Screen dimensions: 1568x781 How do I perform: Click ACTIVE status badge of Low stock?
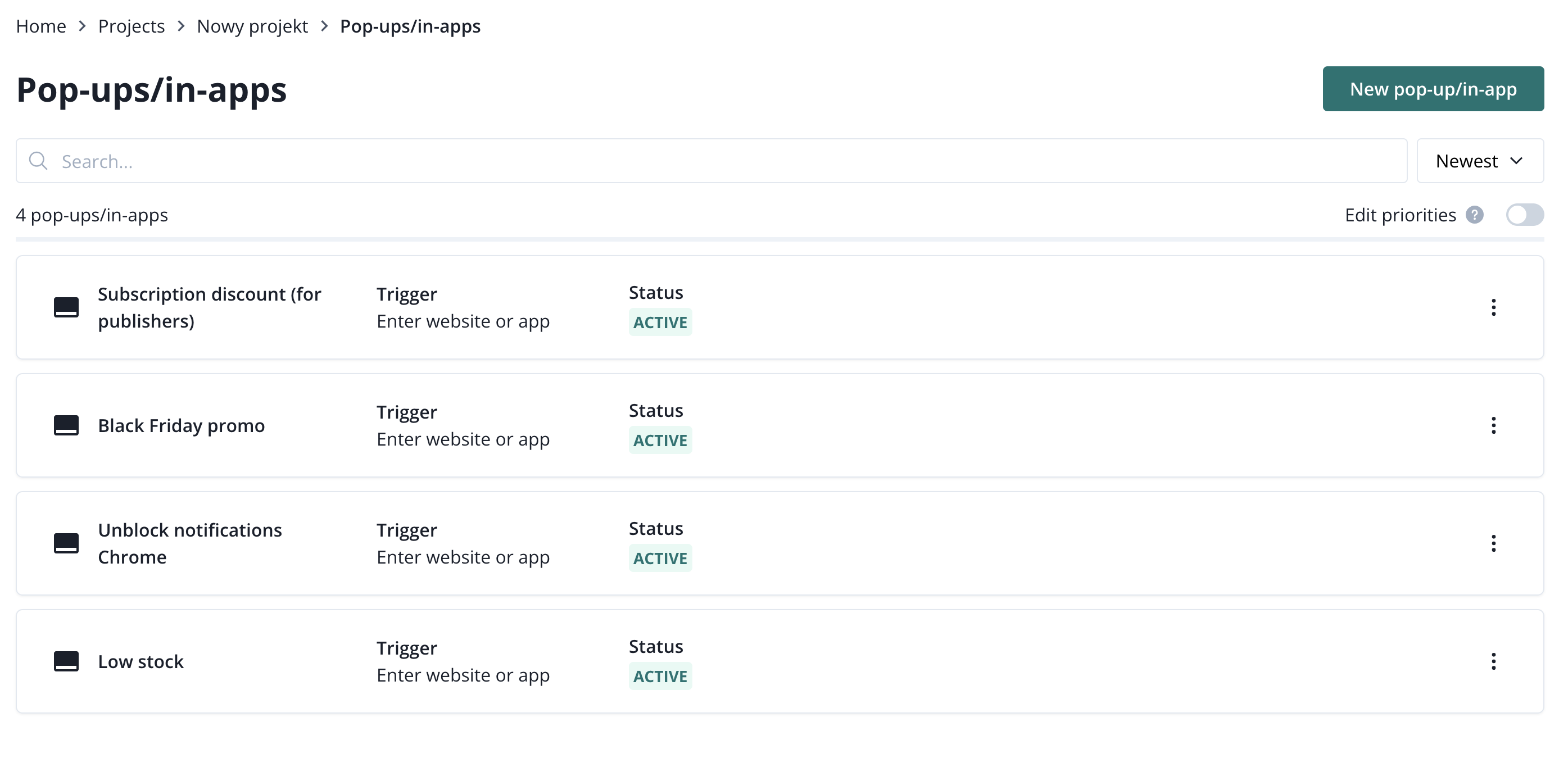[660, 676]
